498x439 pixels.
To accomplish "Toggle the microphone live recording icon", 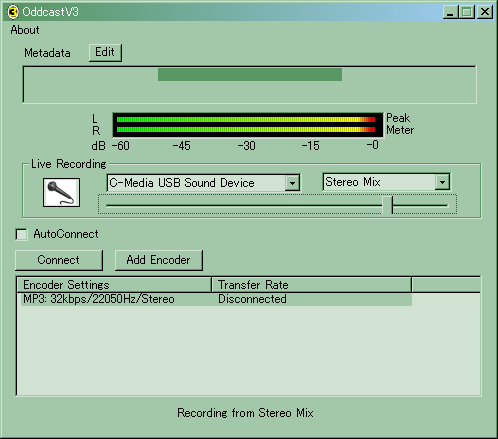I will [61, 192].
